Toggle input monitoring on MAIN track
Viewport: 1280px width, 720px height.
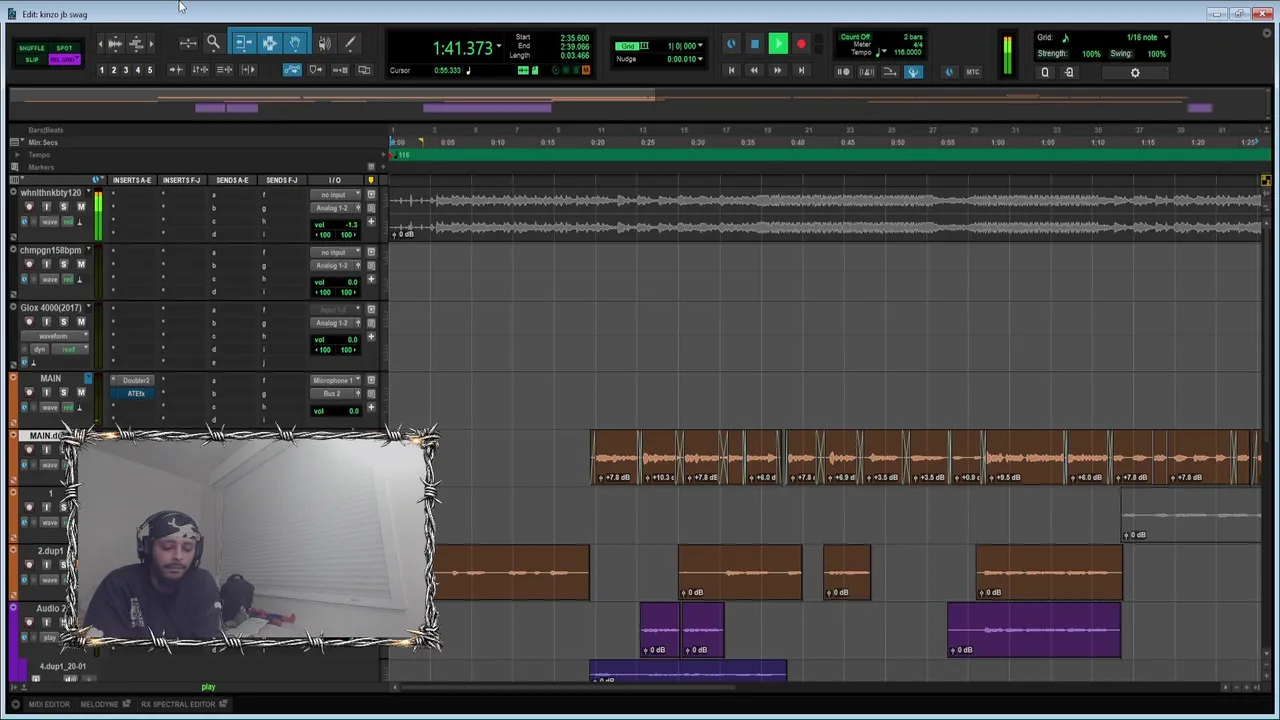tap(46, 393)
